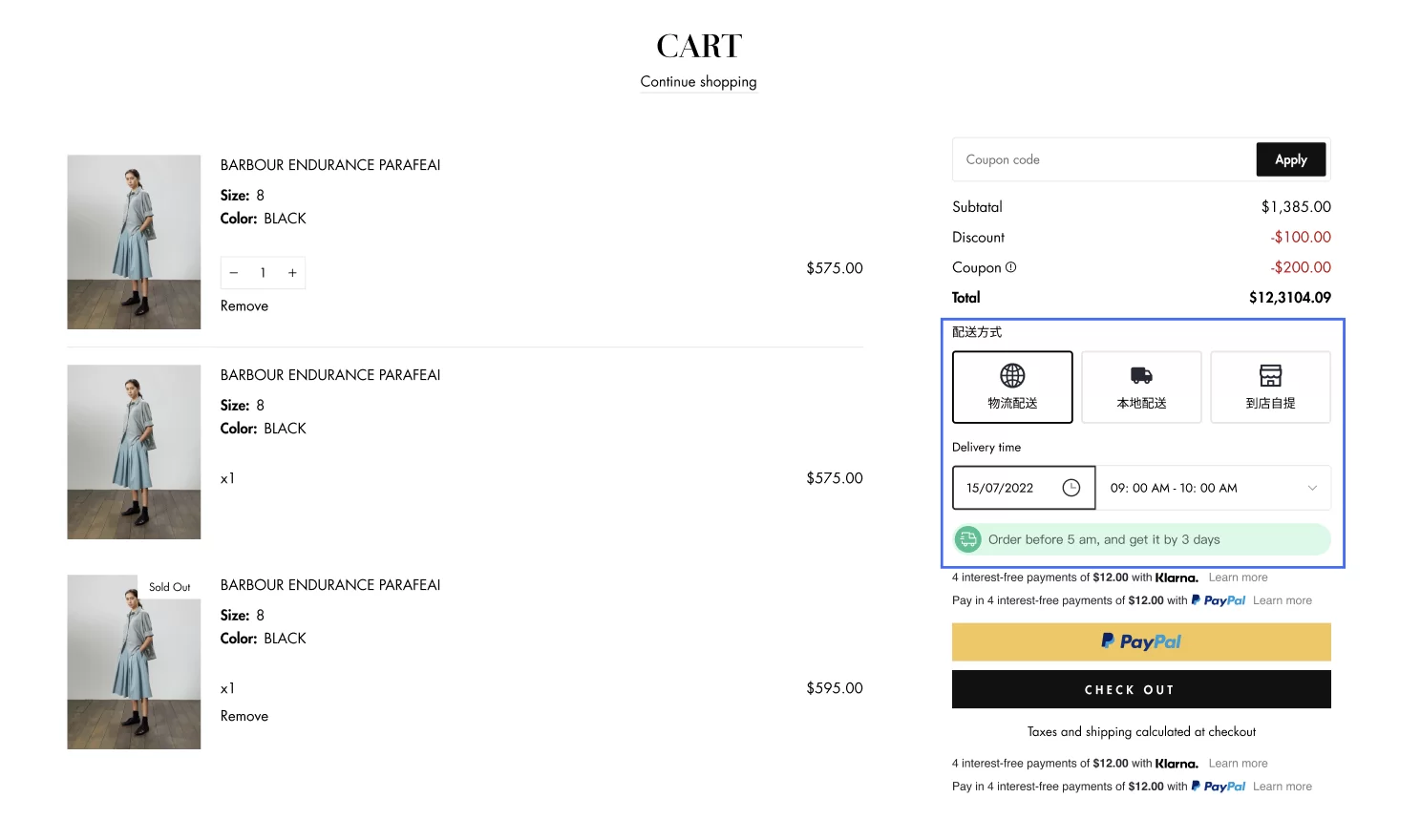This screenshot has width=1421, height=840.
Task: Open the 09:00 AM - 10:00 AM selector
Action: [x=1174, y=488]
